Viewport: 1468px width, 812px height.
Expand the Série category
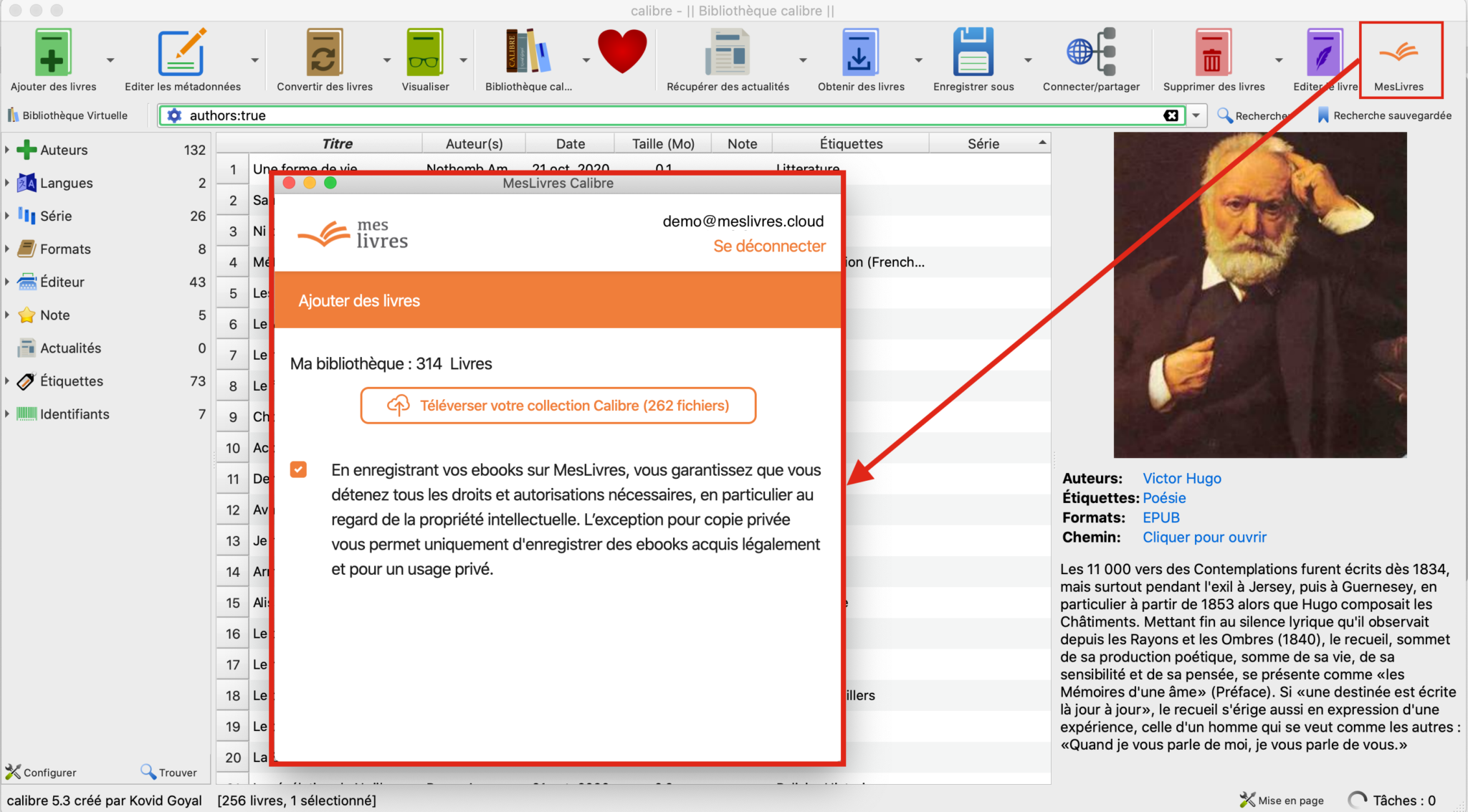pyautogui.click(x=7, y=216)
